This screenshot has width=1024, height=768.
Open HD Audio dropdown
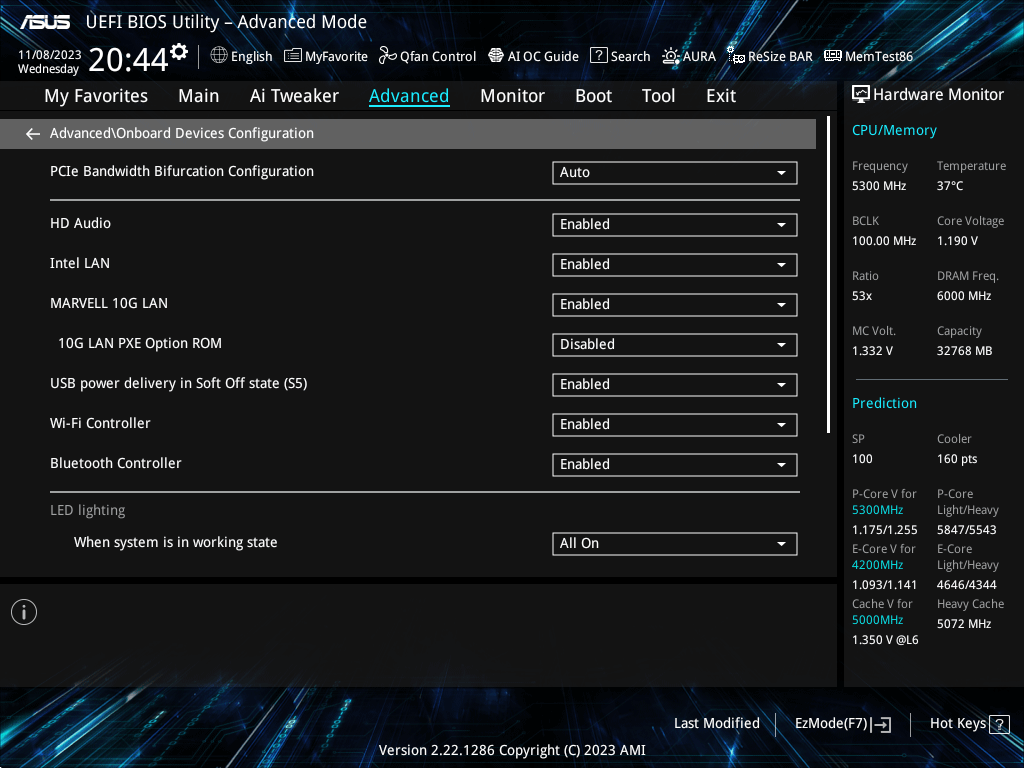click(x=675, y=225)
